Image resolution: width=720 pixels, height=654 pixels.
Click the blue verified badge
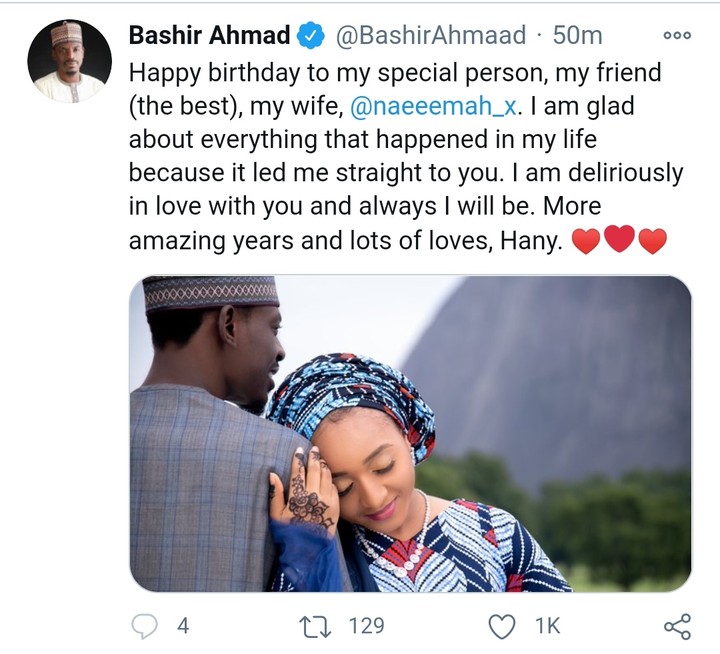coord(309,36)
